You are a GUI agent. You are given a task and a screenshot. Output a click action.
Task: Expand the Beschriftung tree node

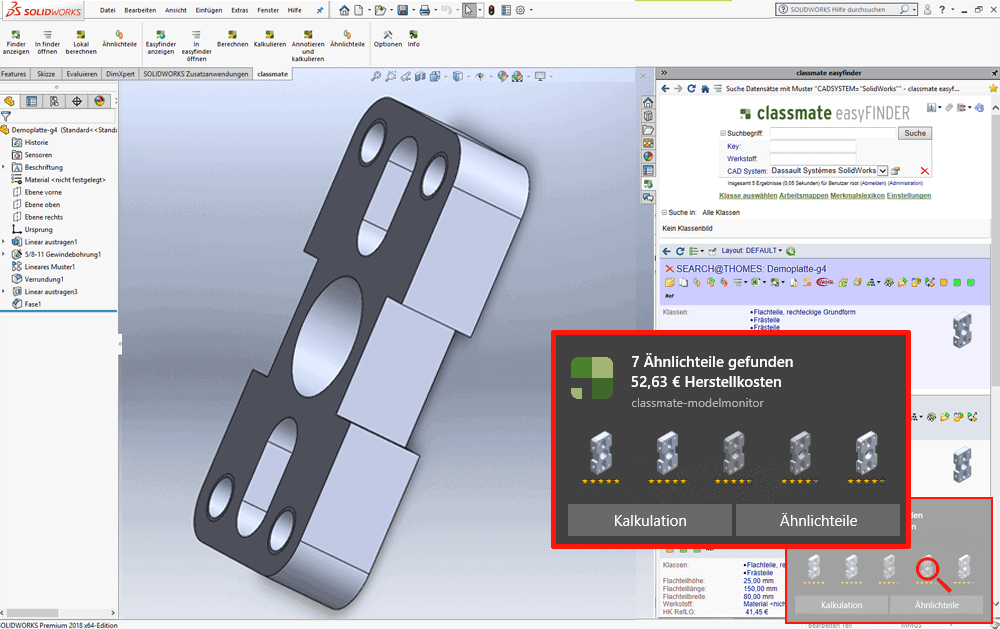click(4, 167)
